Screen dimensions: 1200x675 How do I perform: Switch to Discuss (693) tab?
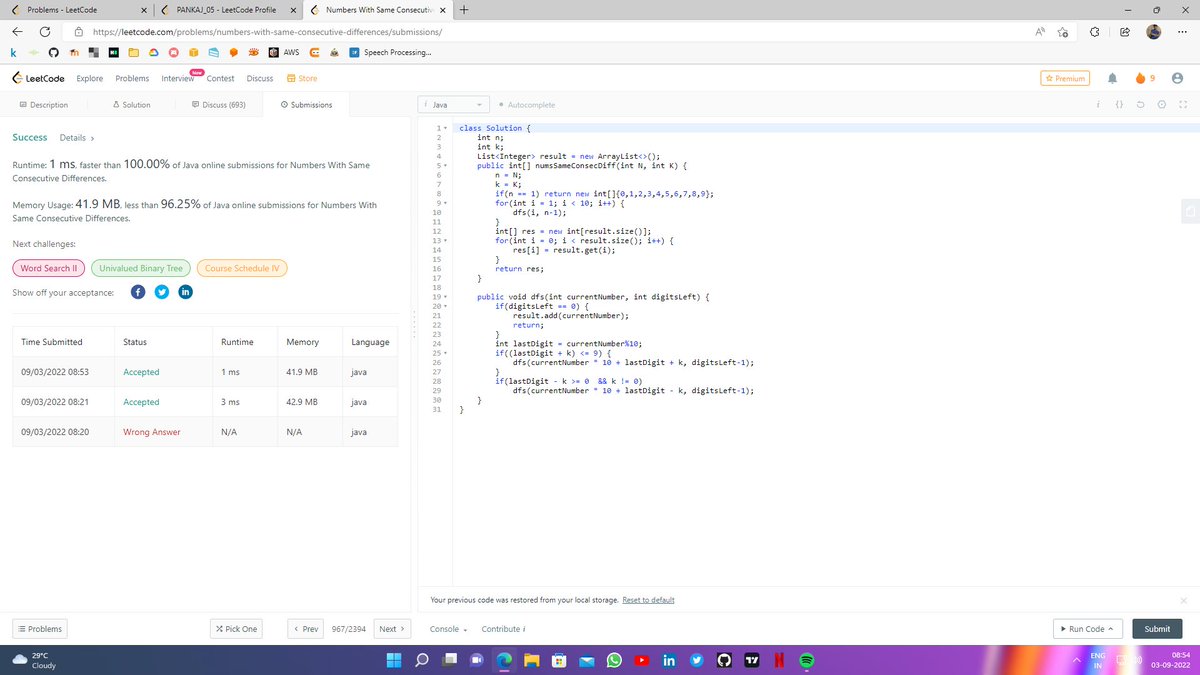click(x=217, y=105)
